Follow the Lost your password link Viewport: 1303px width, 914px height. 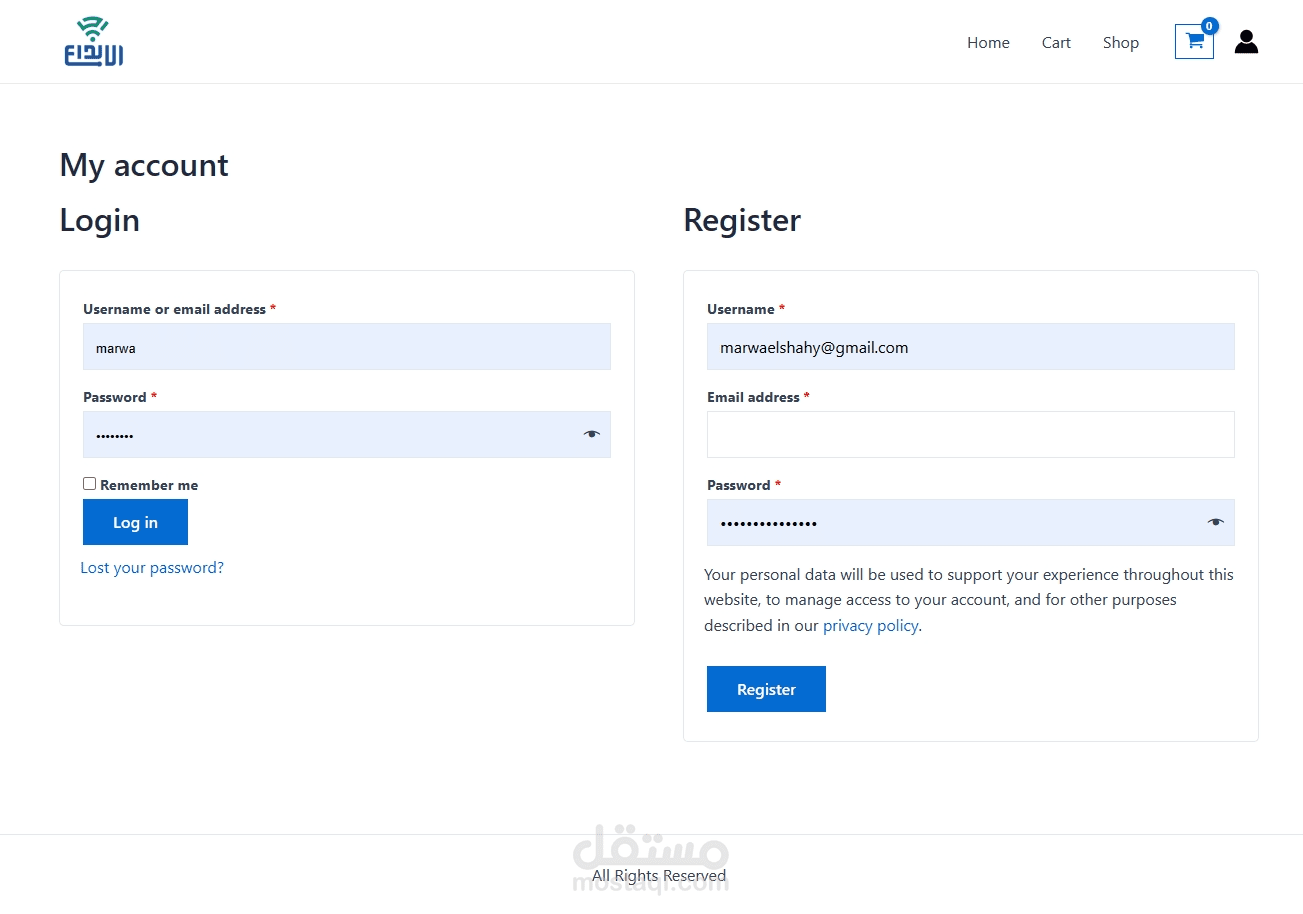click(152, 568)
